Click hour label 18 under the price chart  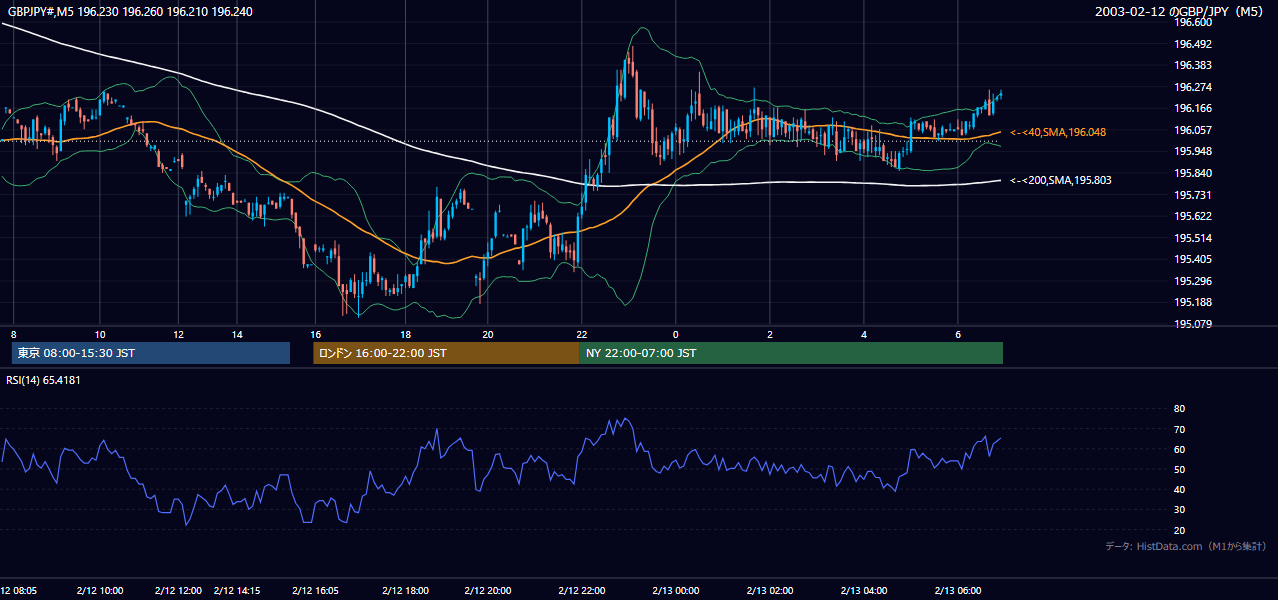click(405, 334)
